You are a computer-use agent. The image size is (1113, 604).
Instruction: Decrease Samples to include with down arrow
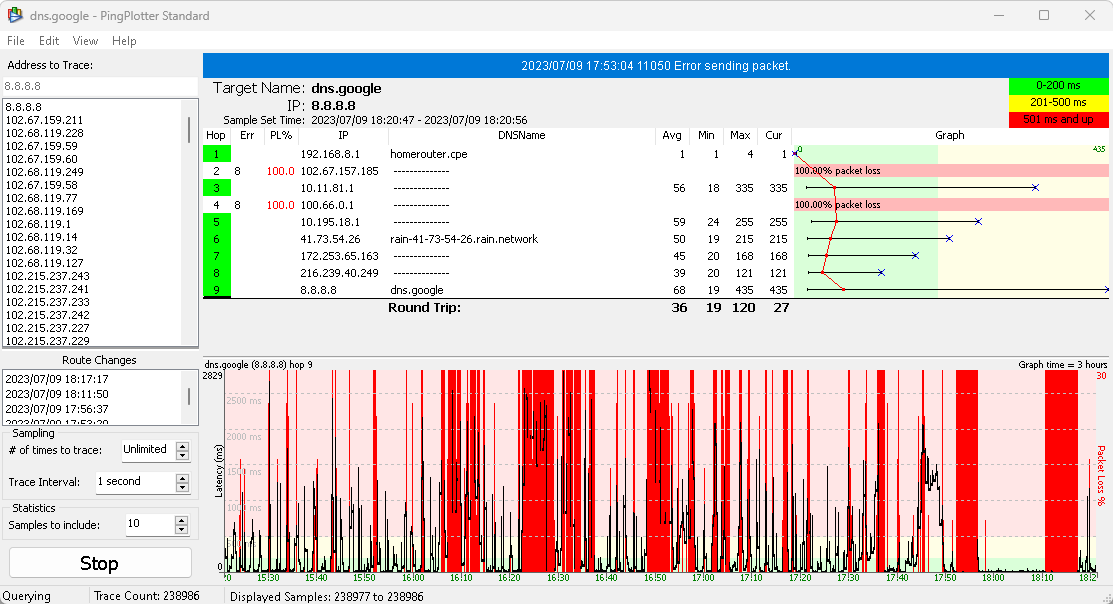pos(182,530)
